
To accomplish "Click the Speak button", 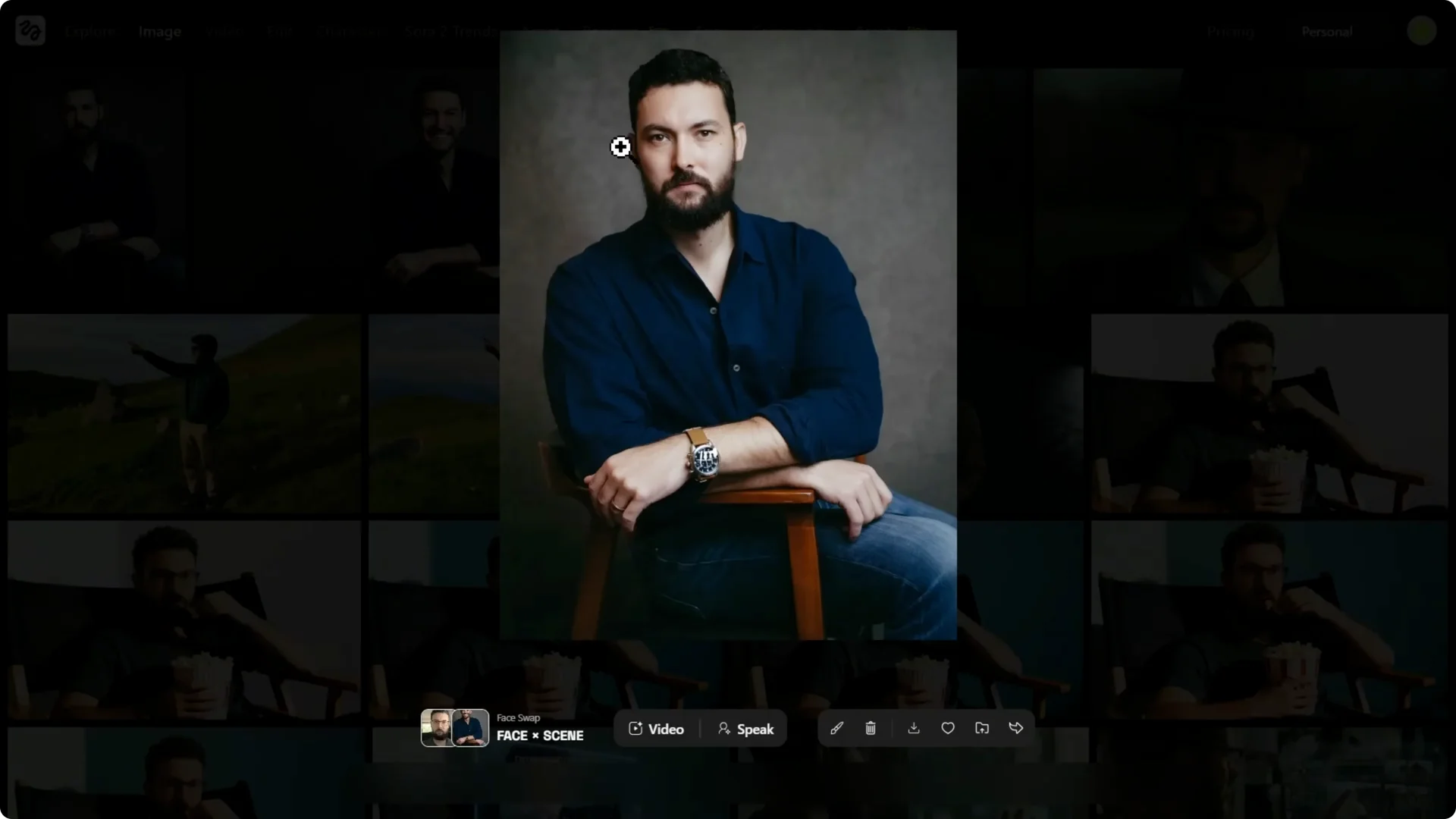I will (x=745, y=729).
